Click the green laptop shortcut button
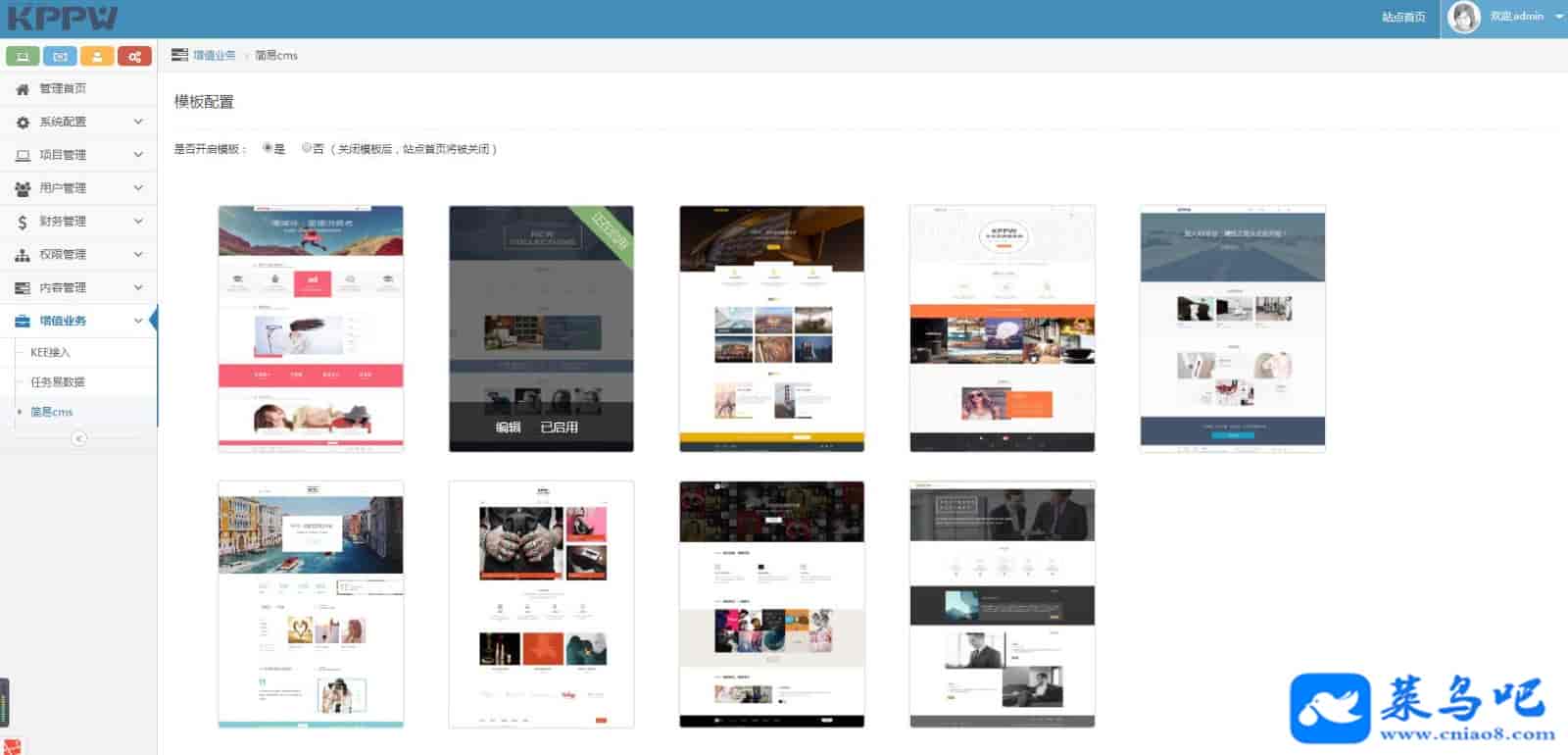The image size is (1568, 755). (x=23, y=57)
